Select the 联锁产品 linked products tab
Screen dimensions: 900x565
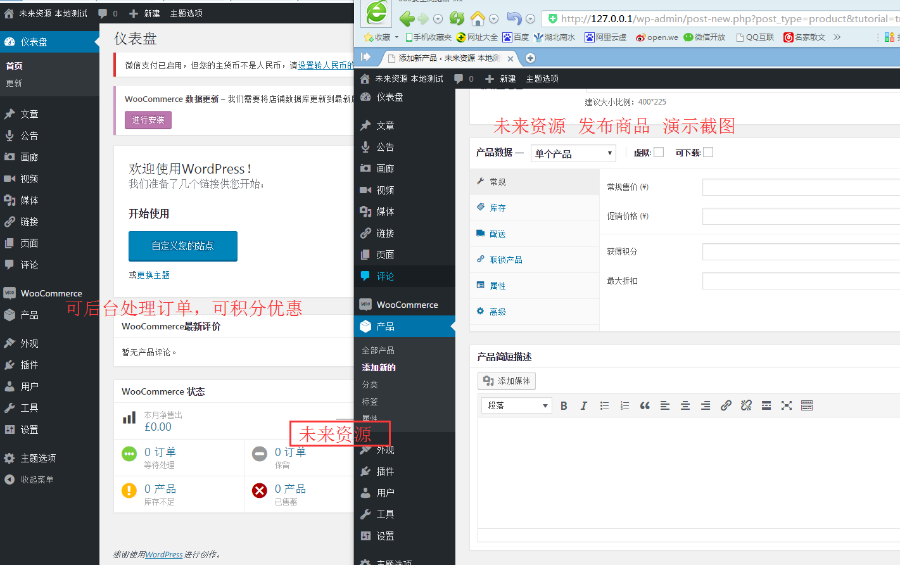tap(534, 260)
